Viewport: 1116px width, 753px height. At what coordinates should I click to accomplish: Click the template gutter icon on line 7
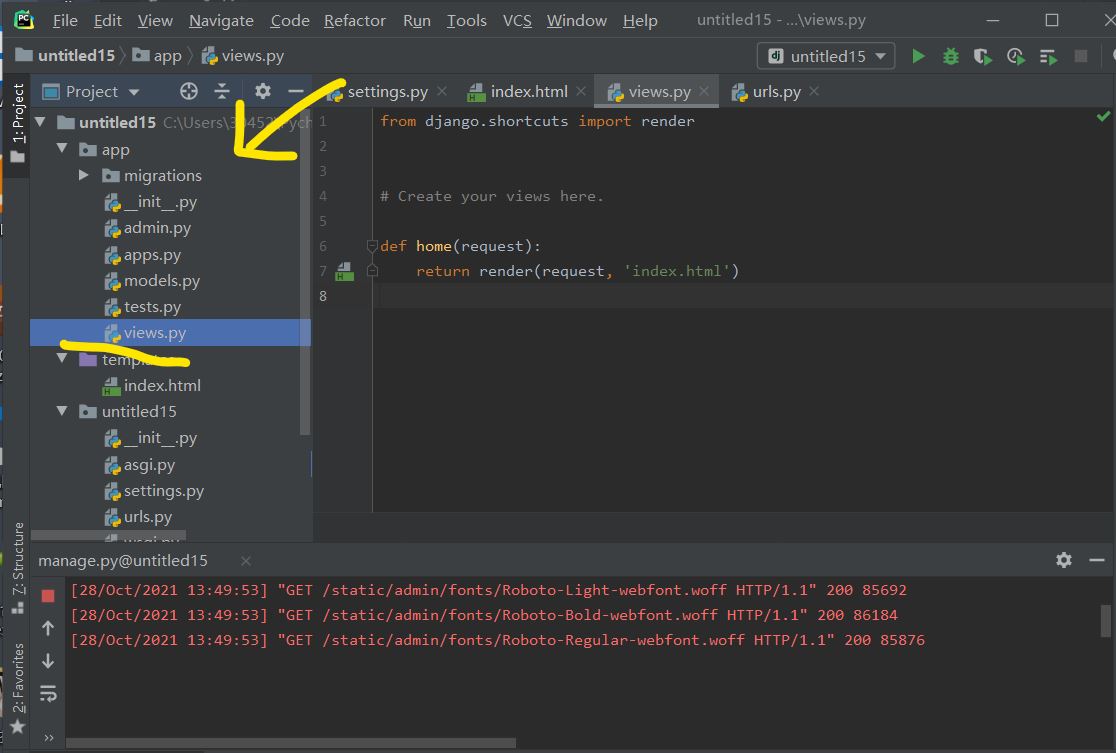point(343,271)
